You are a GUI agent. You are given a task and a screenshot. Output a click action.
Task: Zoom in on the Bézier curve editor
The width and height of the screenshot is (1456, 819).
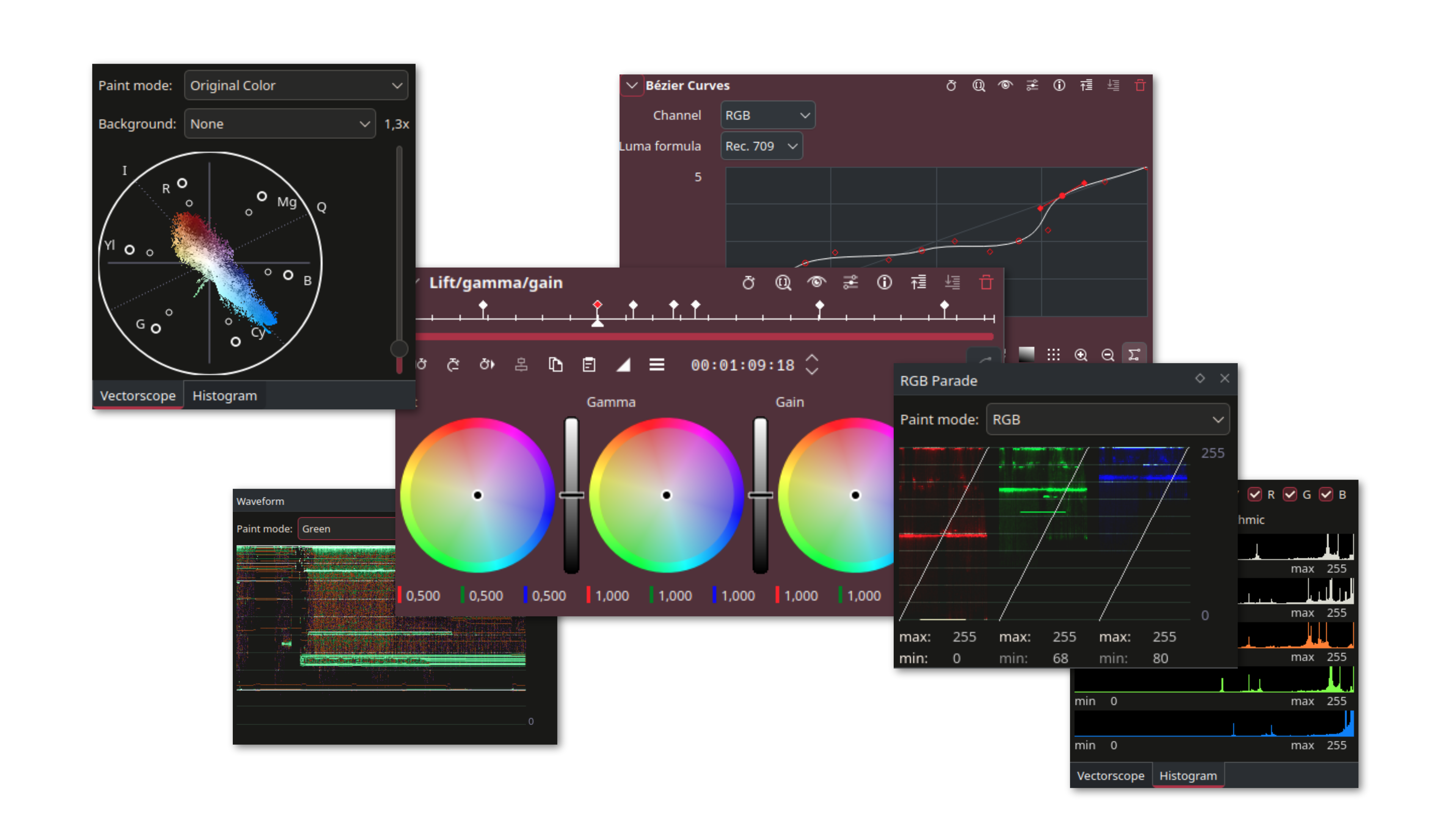point(1081,355)
